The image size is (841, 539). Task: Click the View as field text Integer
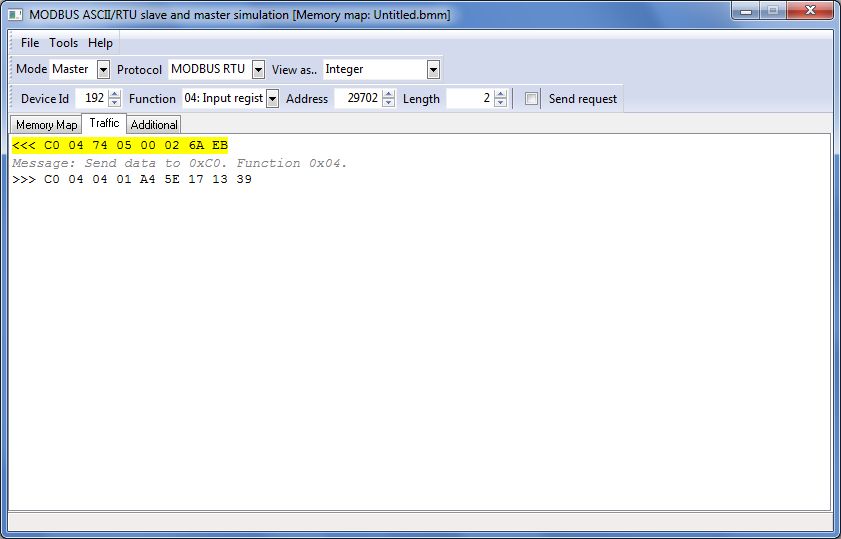[344, 69]
